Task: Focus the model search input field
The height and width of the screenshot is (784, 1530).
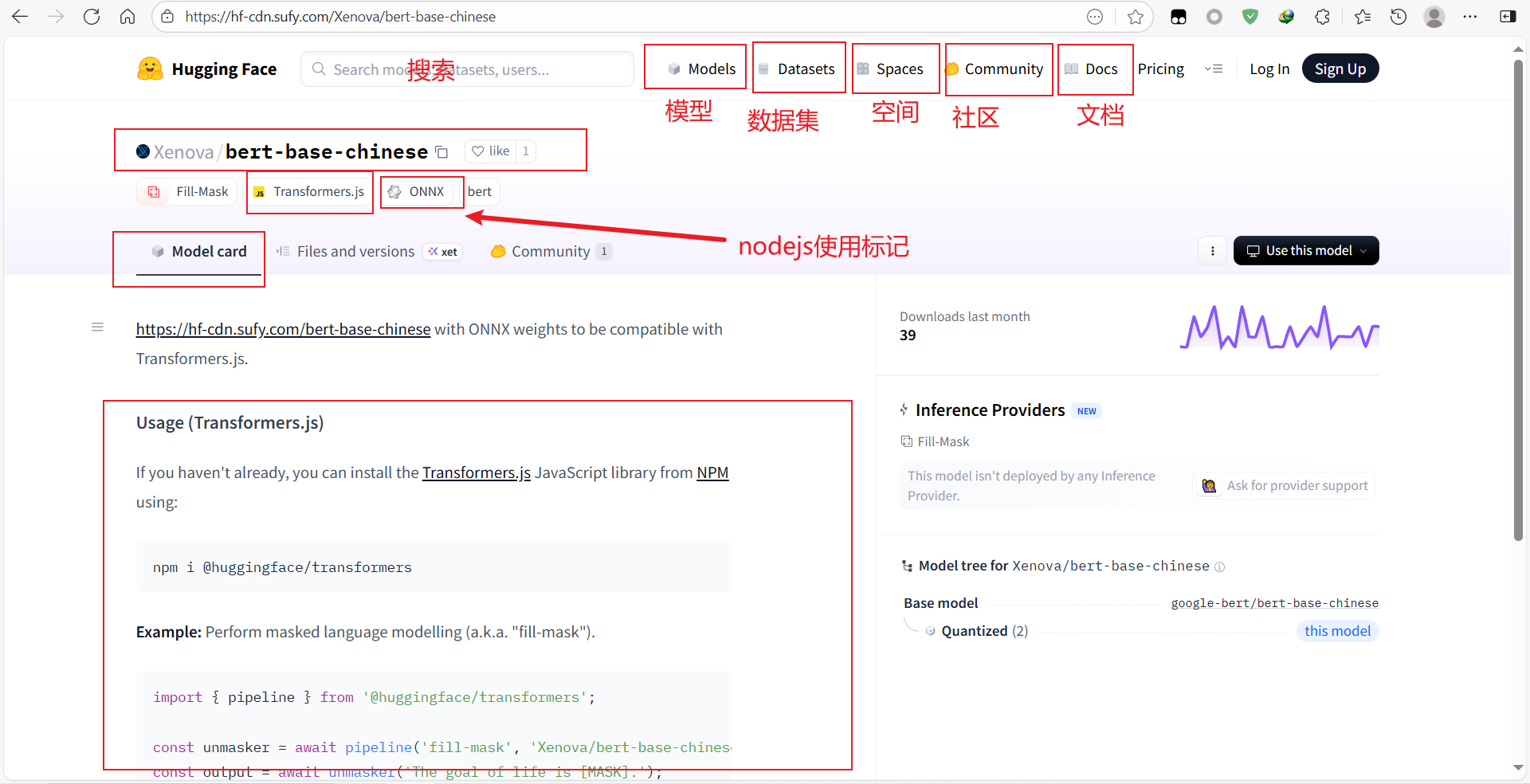Action: (467, 69)
